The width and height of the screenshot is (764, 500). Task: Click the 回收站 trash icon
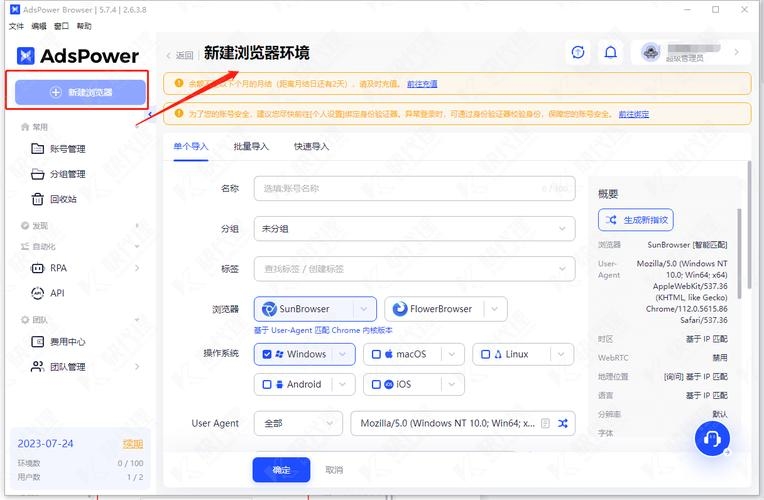point(38,199)
